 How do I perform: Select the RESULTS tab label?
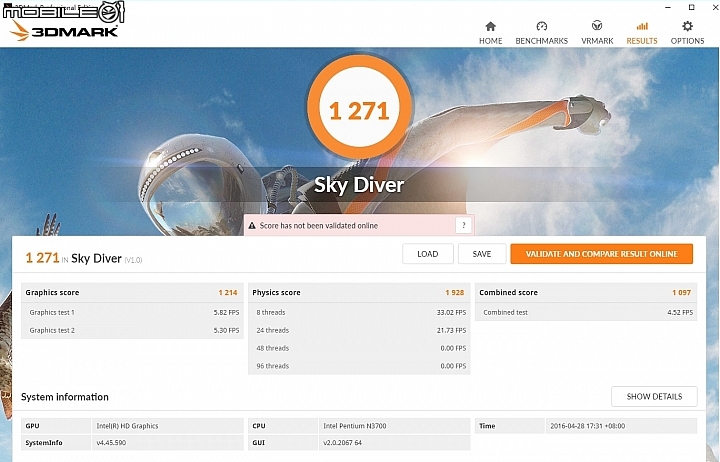point(642,41)
